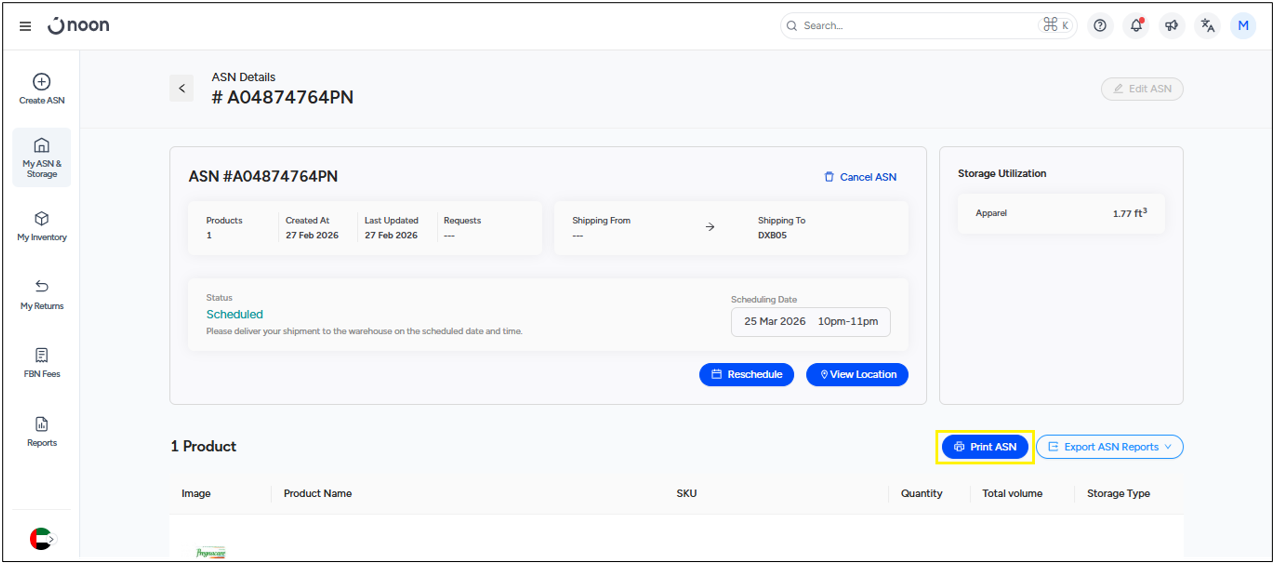Screen dimensions: 1274x564
Task: Open the Reports sidebar item
Action: pos(42,432)
